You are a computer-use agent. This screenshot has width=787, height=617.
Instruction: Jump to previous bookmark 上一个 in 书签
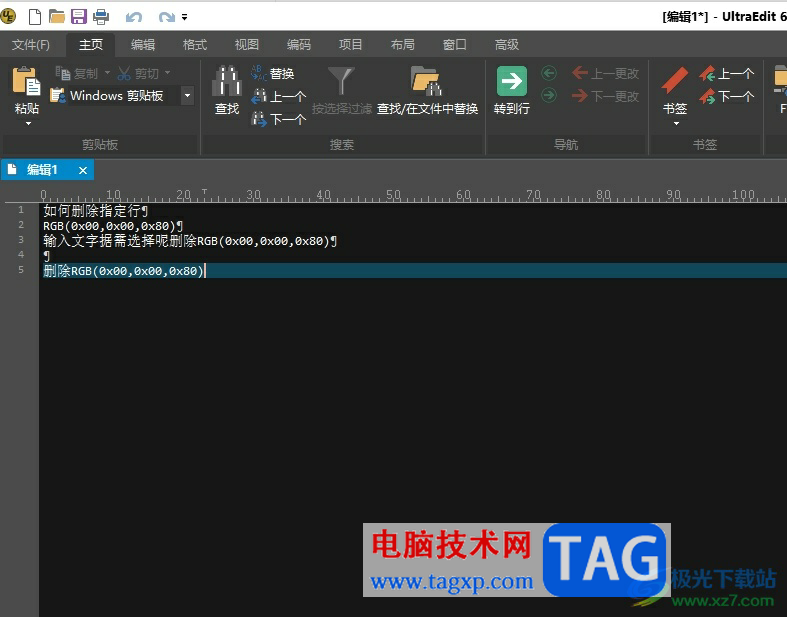[726, 74]
